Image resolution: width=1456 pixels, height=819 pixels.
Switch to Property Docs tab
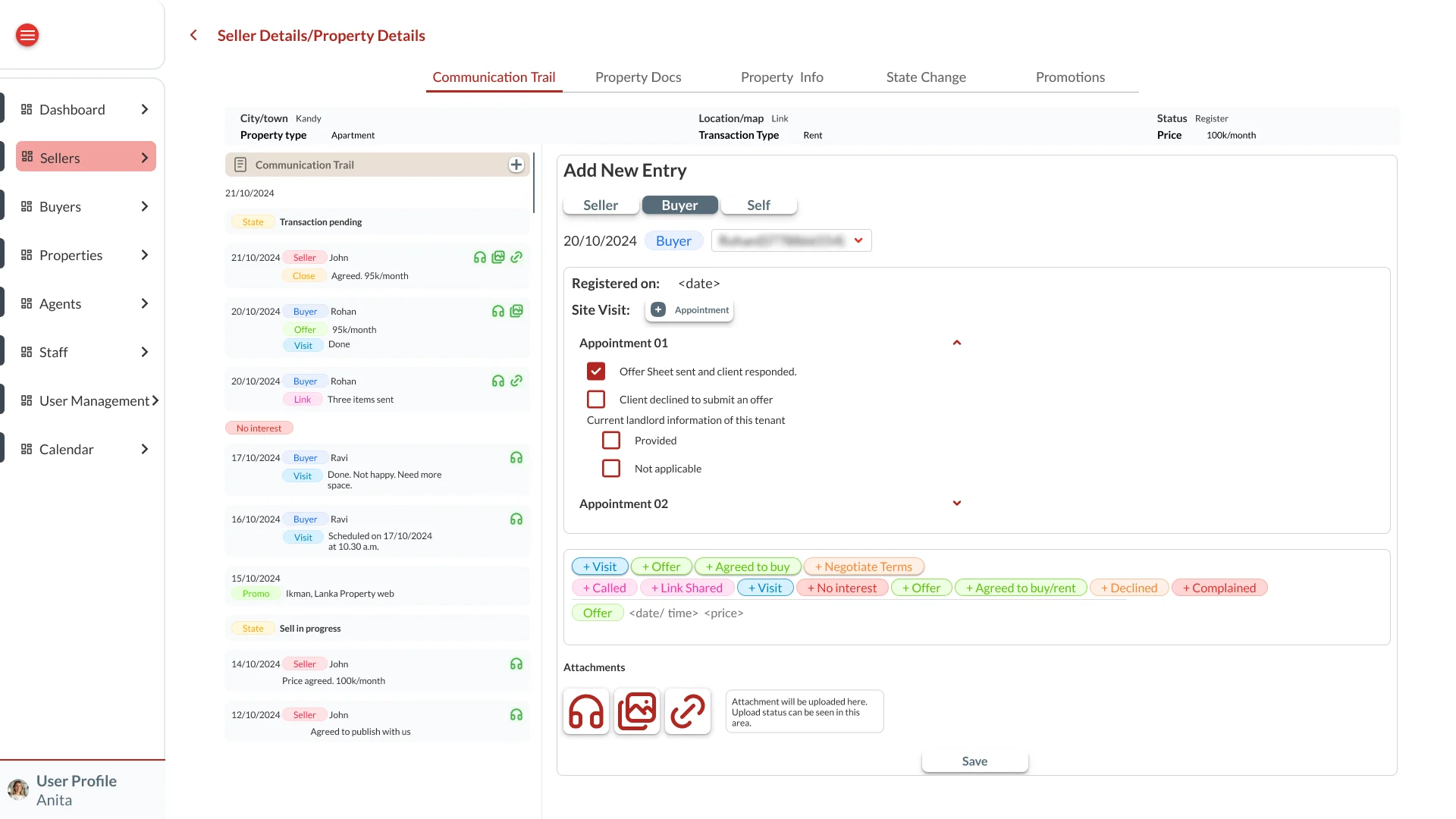638,77
